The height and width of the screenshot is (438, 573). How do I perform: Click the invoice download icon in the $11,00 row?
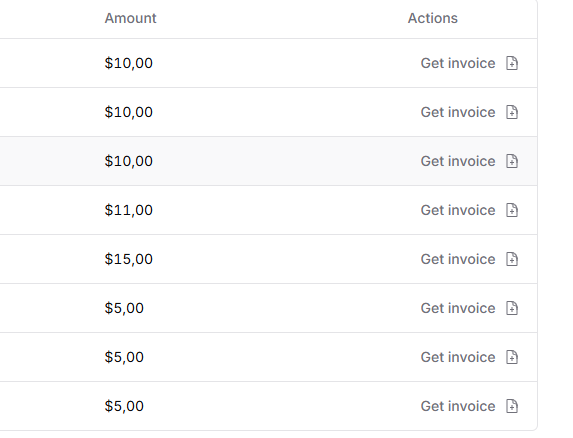coord(512,210)
